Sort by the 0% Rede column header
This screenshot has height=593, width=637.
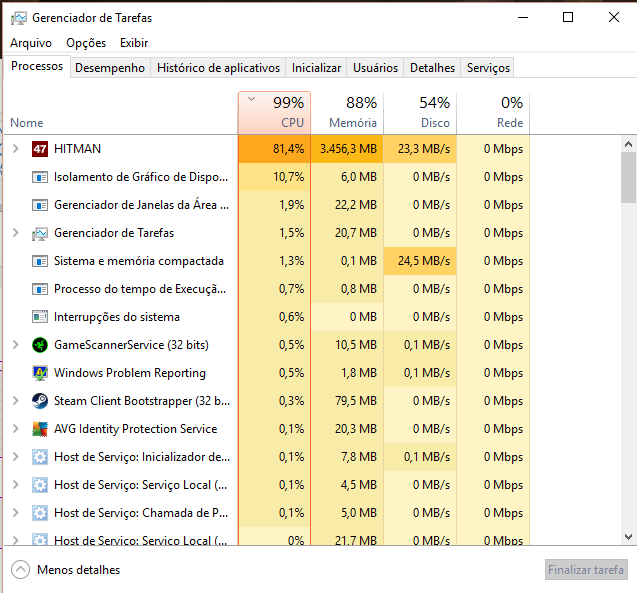[x=493, y=113]
